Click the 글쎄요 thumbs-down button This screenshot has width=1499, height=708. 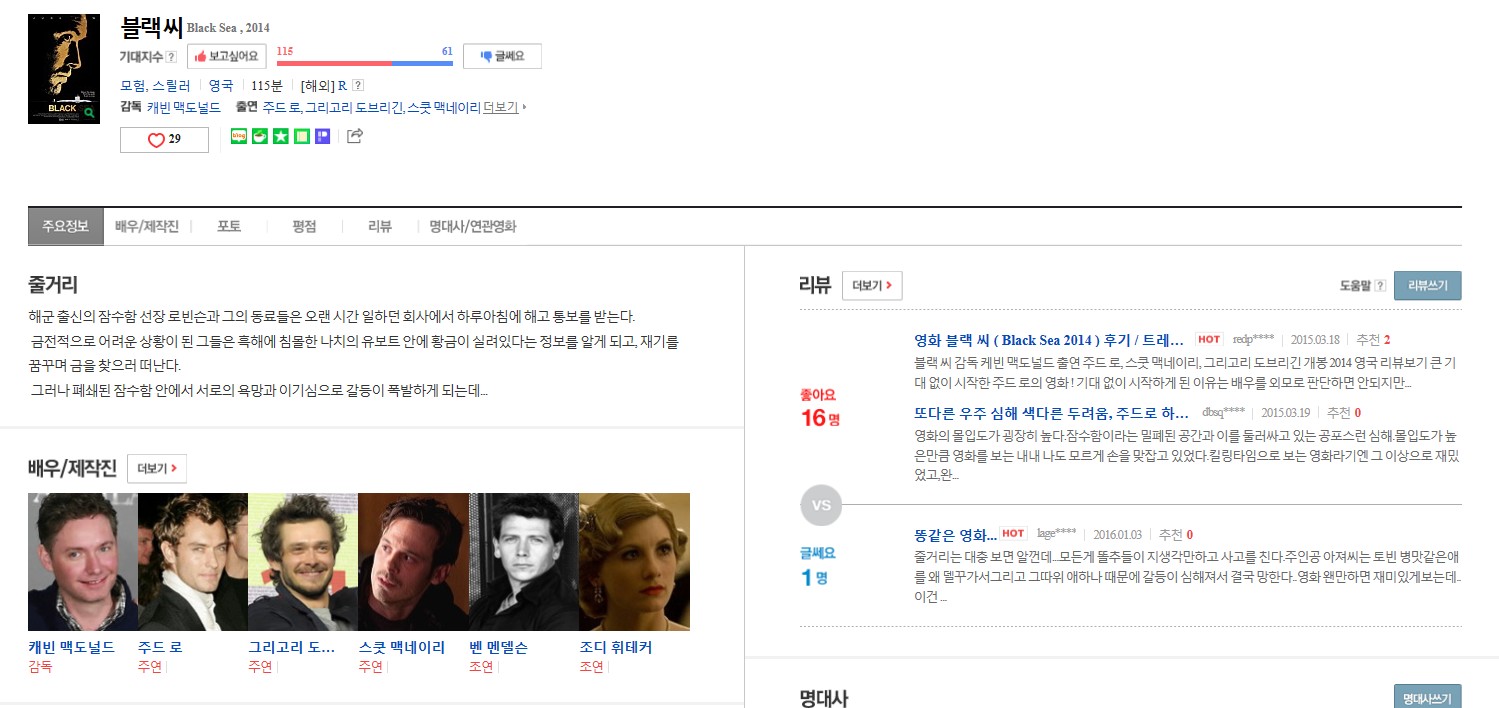coord(502,56)
